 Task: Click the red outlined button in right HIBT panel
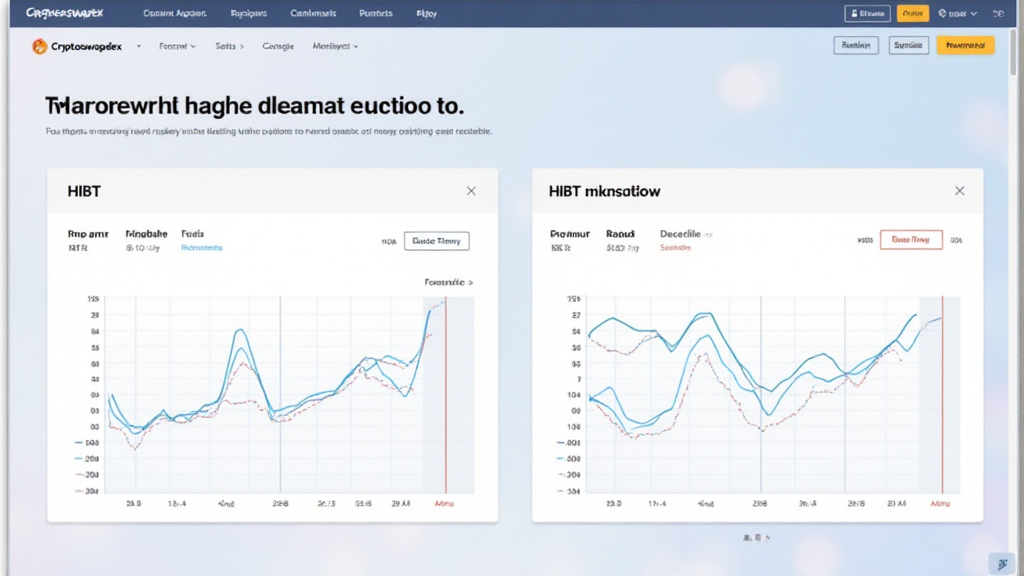(x=910, y=240)
